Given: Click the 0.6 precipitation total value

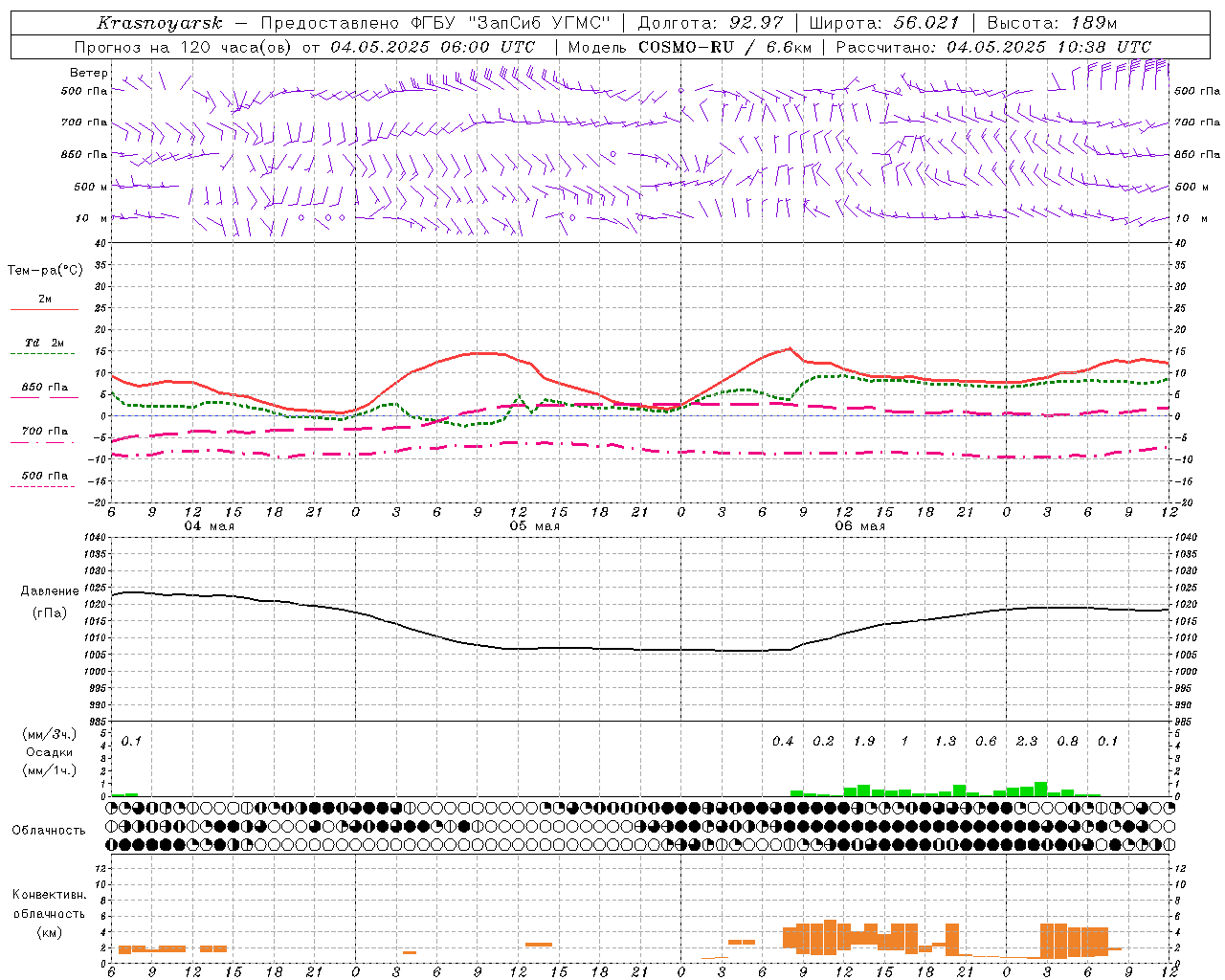Looking at the screenshot, I should [x=986, y=742].
